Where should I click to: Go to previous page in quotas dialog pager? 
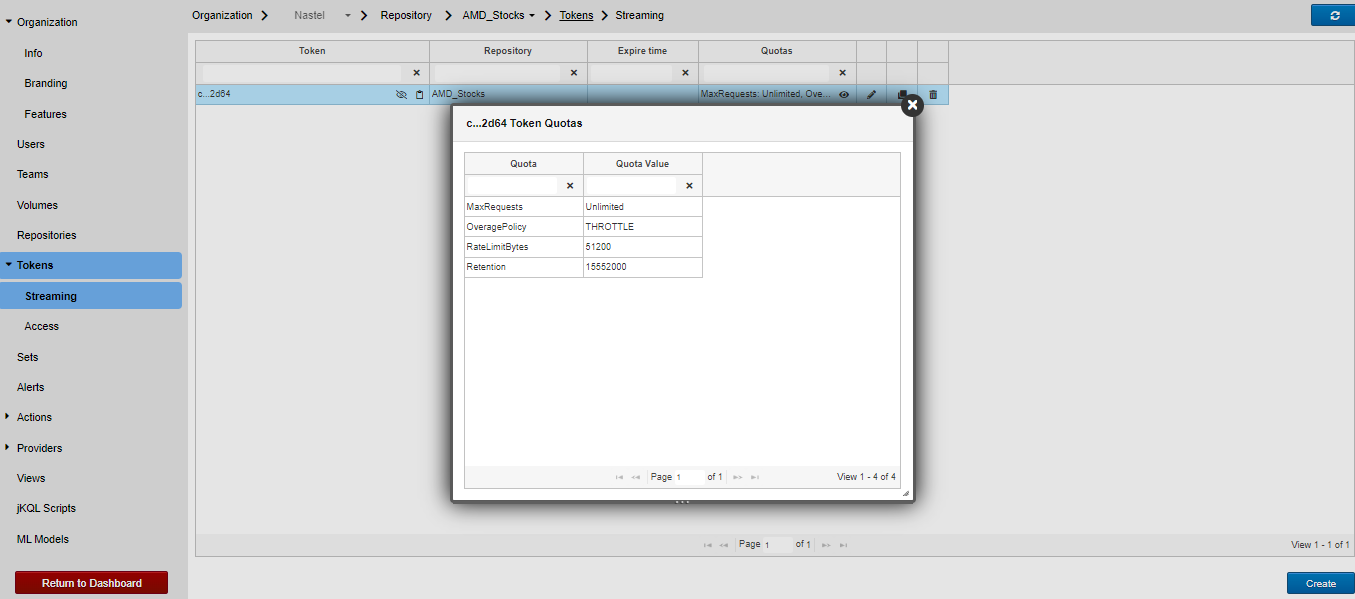click(x=636, y=478)
